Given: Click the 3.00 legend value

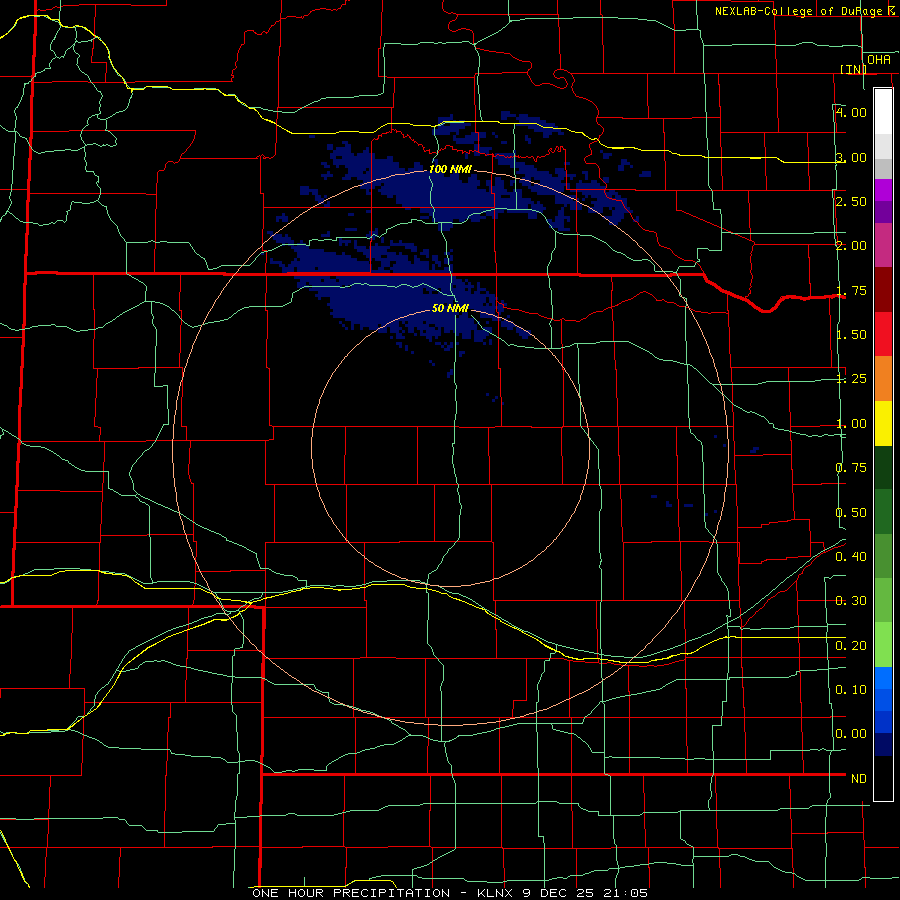Looking at the screenshot, I should pos(851,157).
